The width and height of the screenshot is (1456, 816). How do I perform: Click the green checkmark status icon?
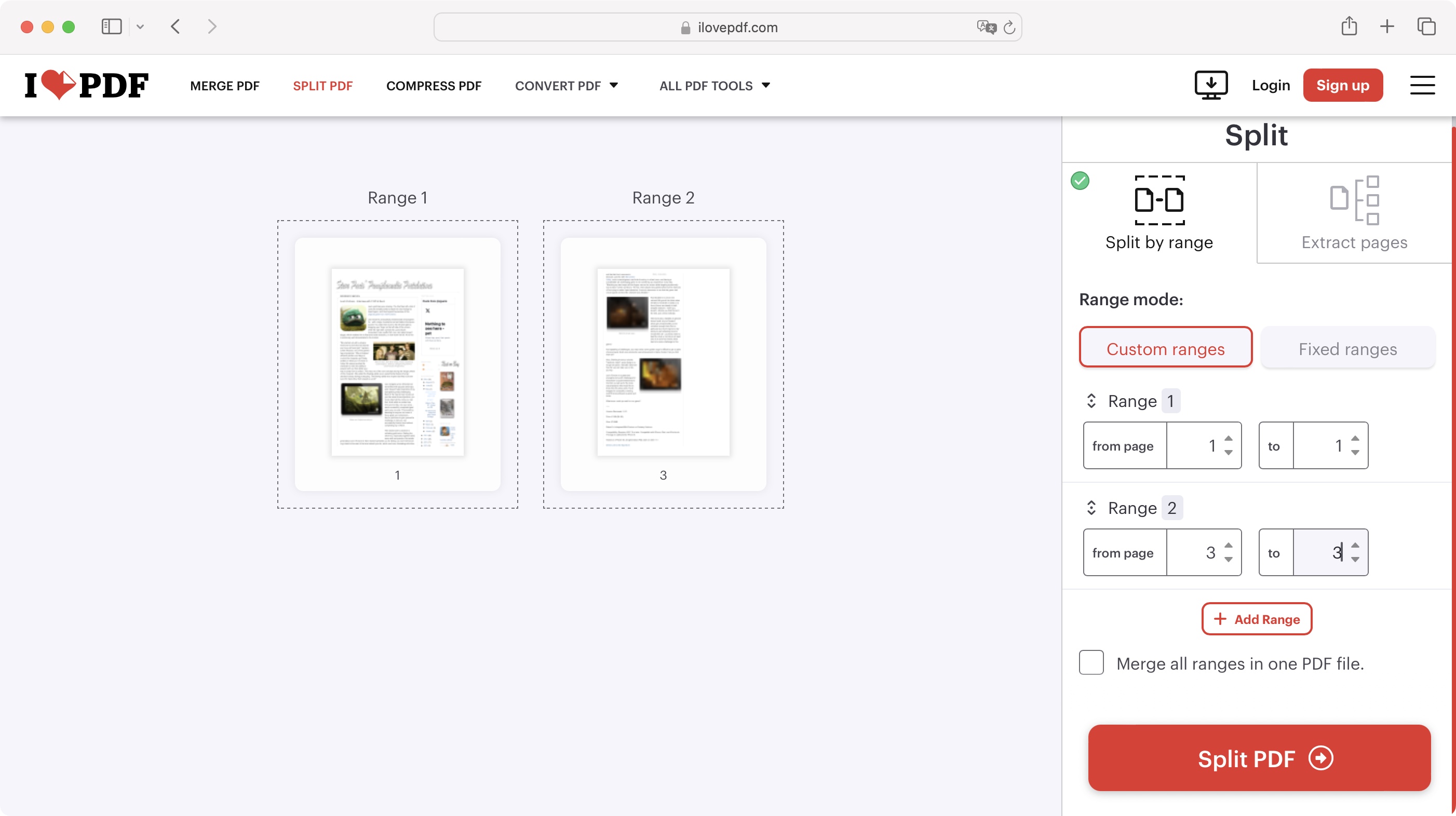pos(1080,181)
